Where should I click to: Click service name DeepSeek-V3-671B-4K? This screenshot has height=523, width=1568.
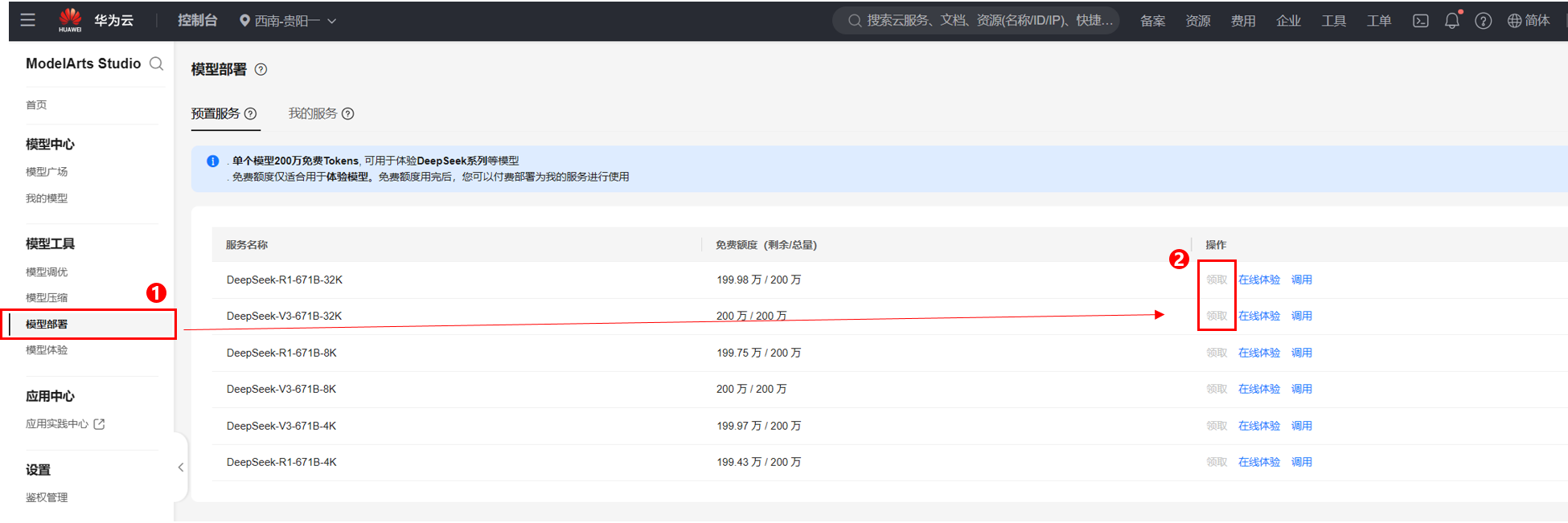point(281,427)
